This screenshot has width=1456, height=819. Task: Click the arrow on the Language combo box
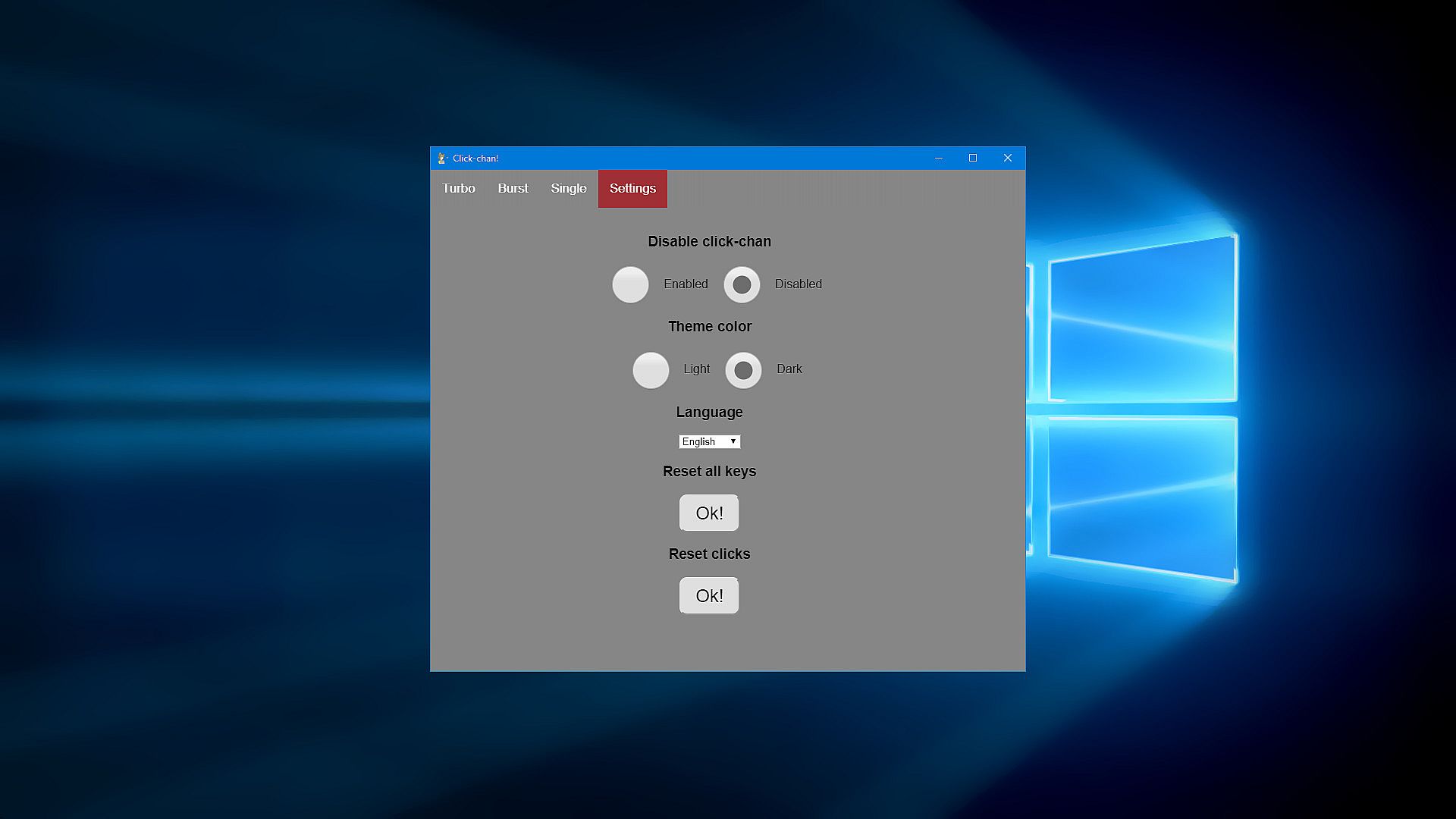[x=733, y=442]
